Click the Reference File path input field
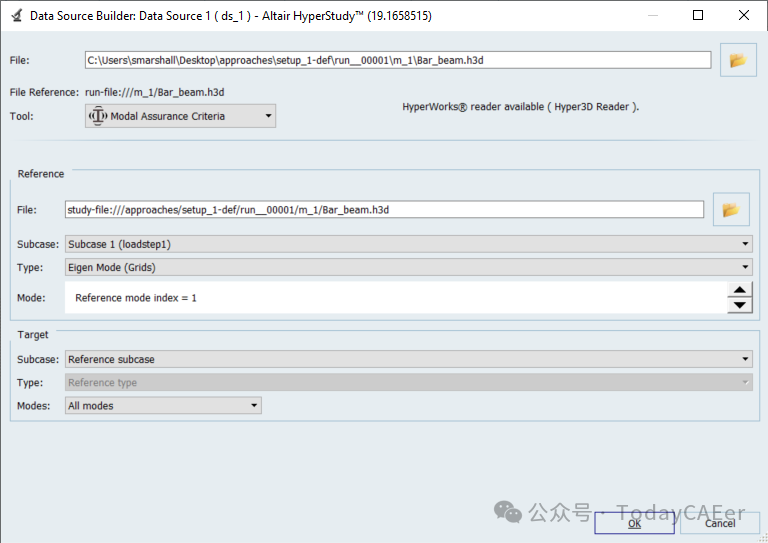 [384, 210]
